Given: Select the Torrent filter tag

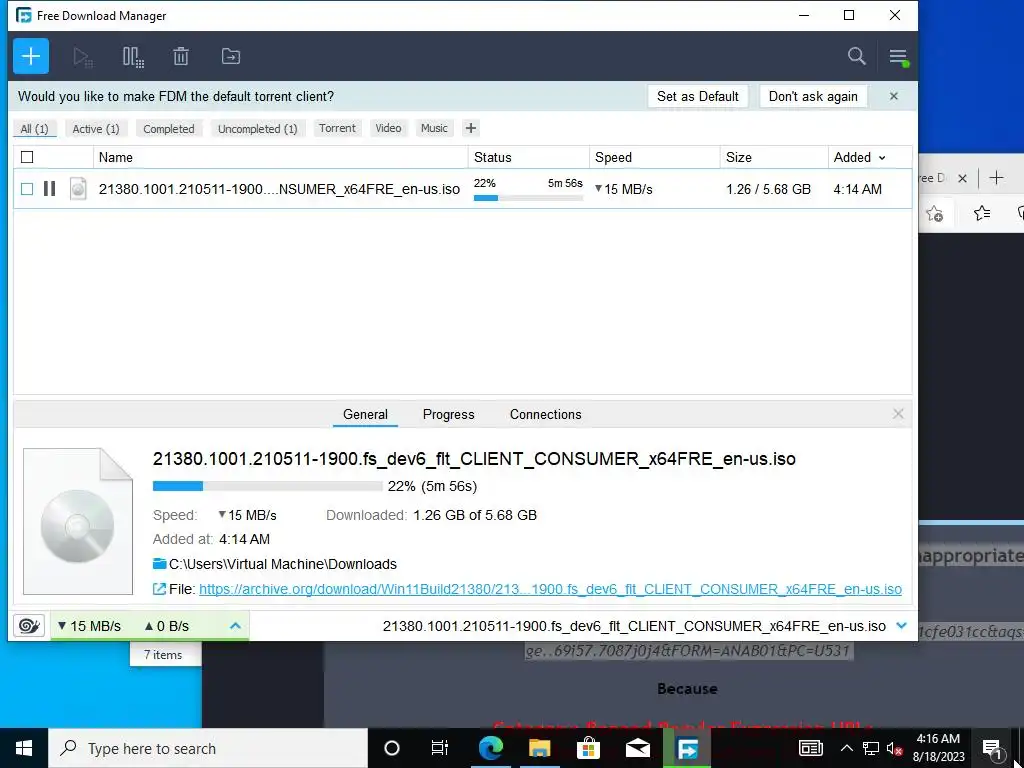Looking at the screenshot, I should [337, 128].
